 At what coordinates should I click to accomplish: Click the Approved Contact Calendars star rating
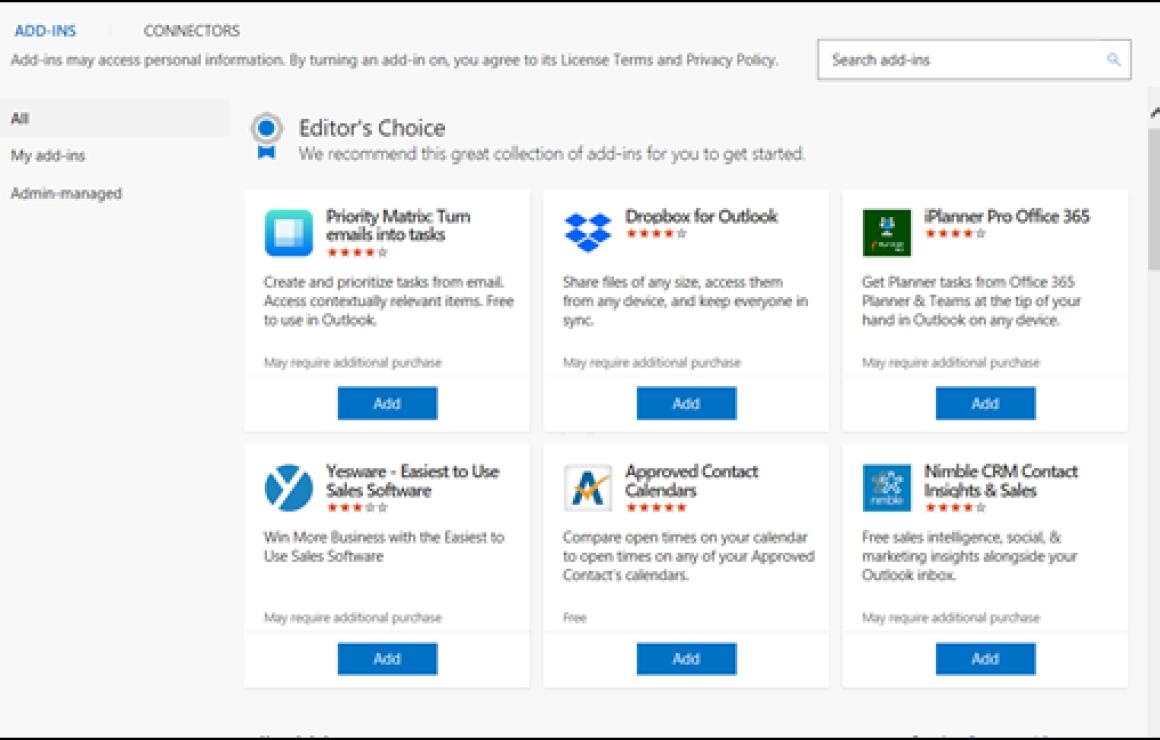(x=656, y=508)
